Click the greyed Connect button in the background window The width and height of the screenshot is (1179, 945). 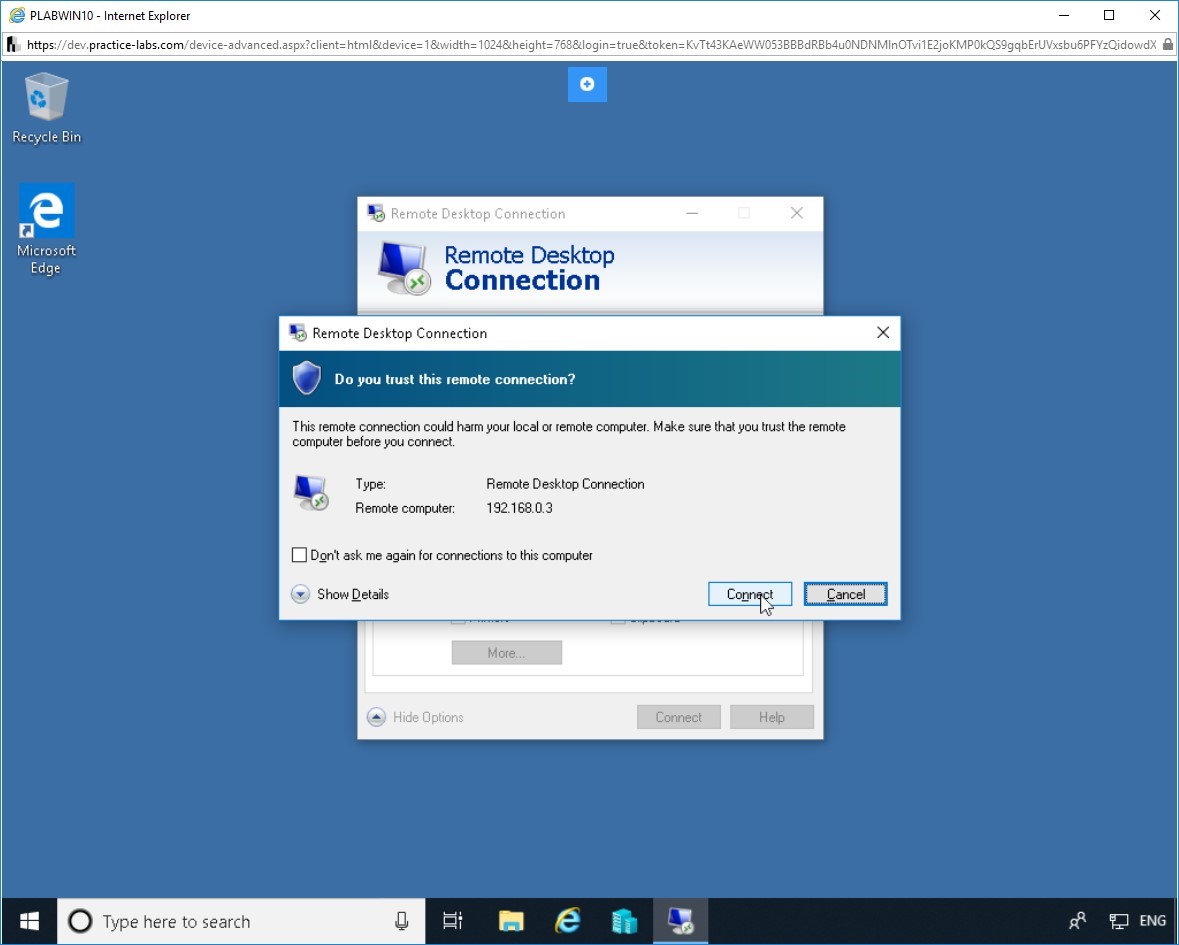(678, 717)
